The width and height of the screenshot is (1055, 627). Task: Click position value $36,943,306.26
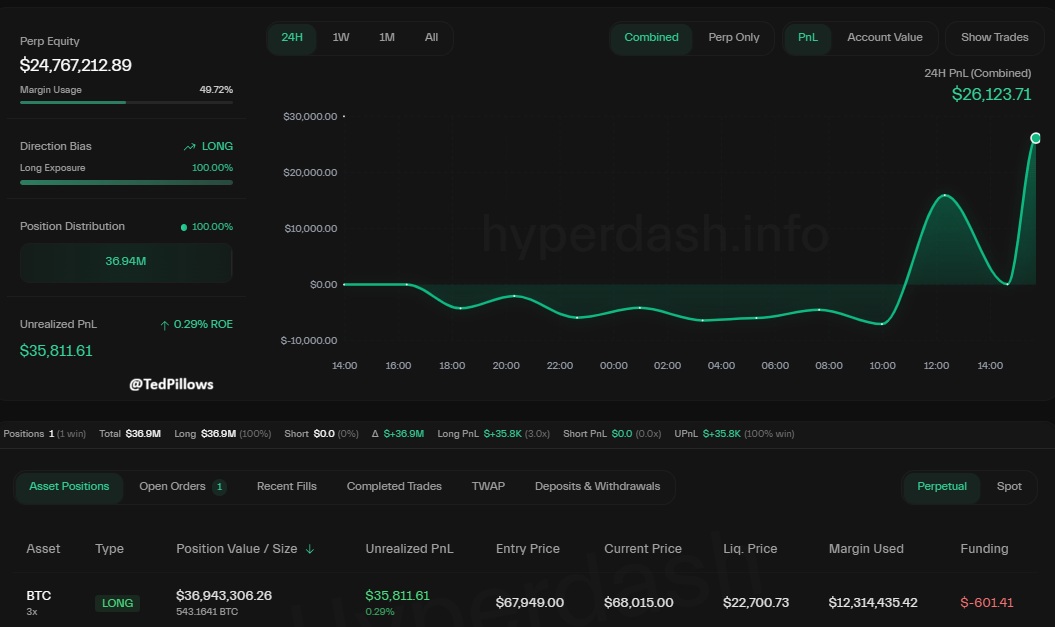pos(224,596)
